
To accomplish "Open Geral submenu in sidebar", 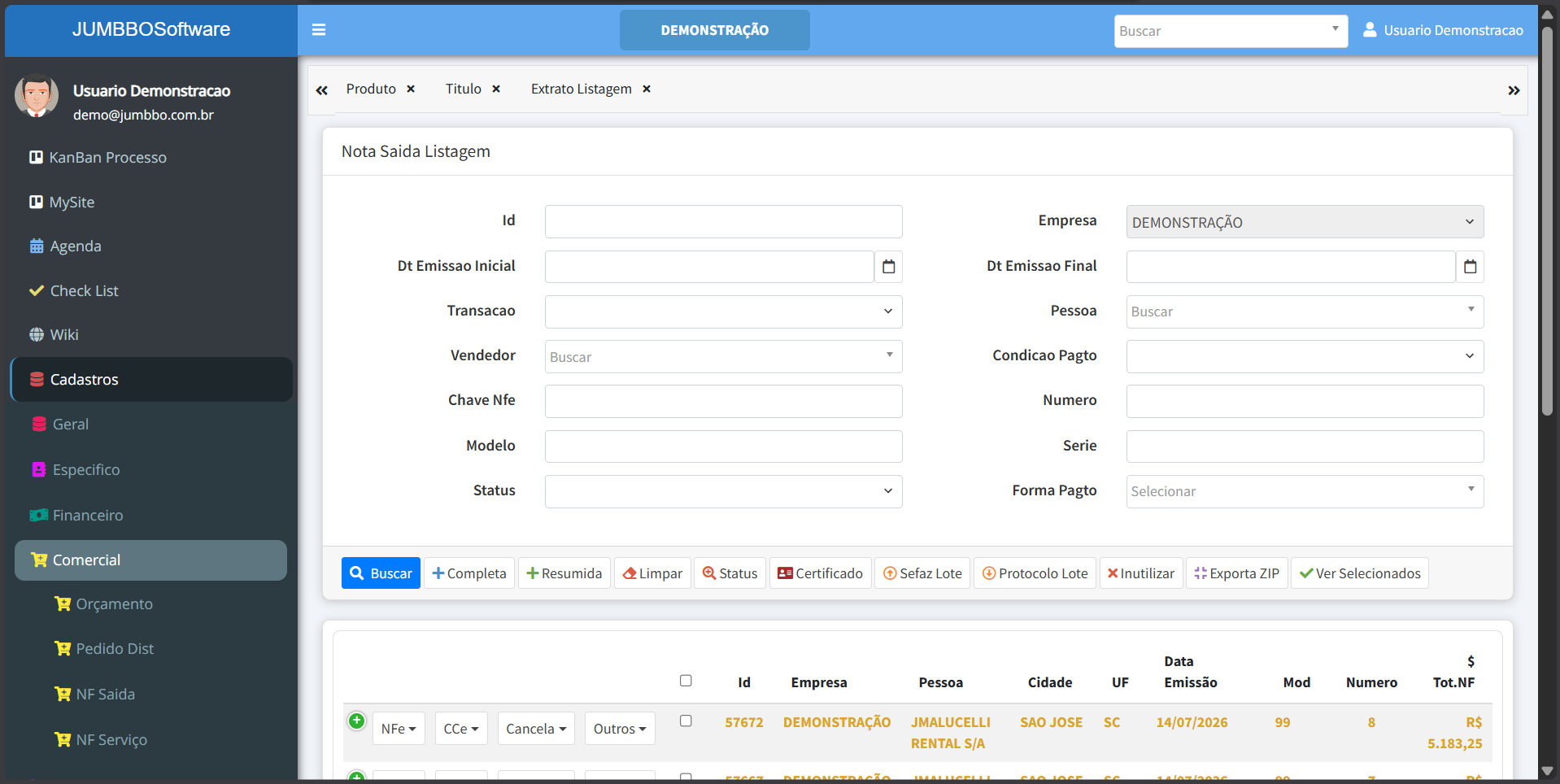I will click(x=150, y=425).
